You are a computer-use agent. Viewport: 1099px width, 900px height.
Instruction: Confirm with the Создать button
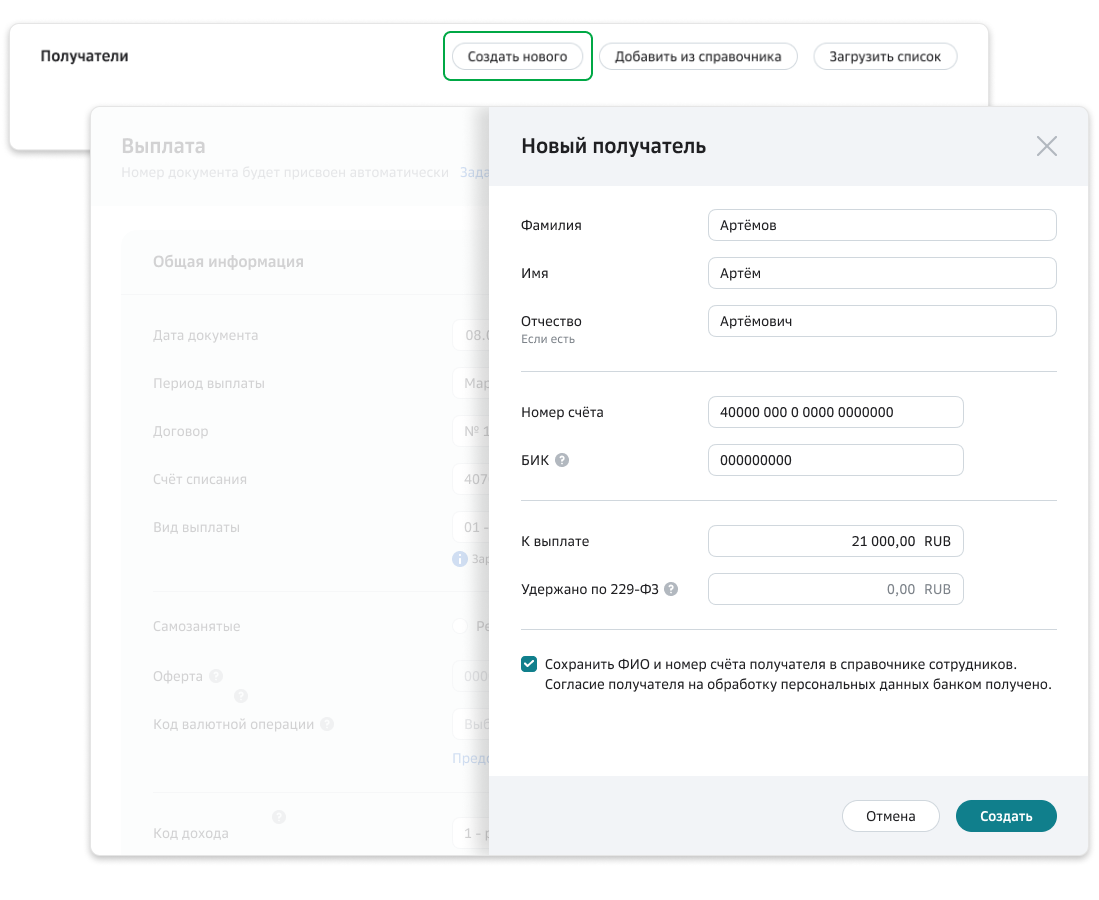pyautogui.click(x=1005, y=816)
